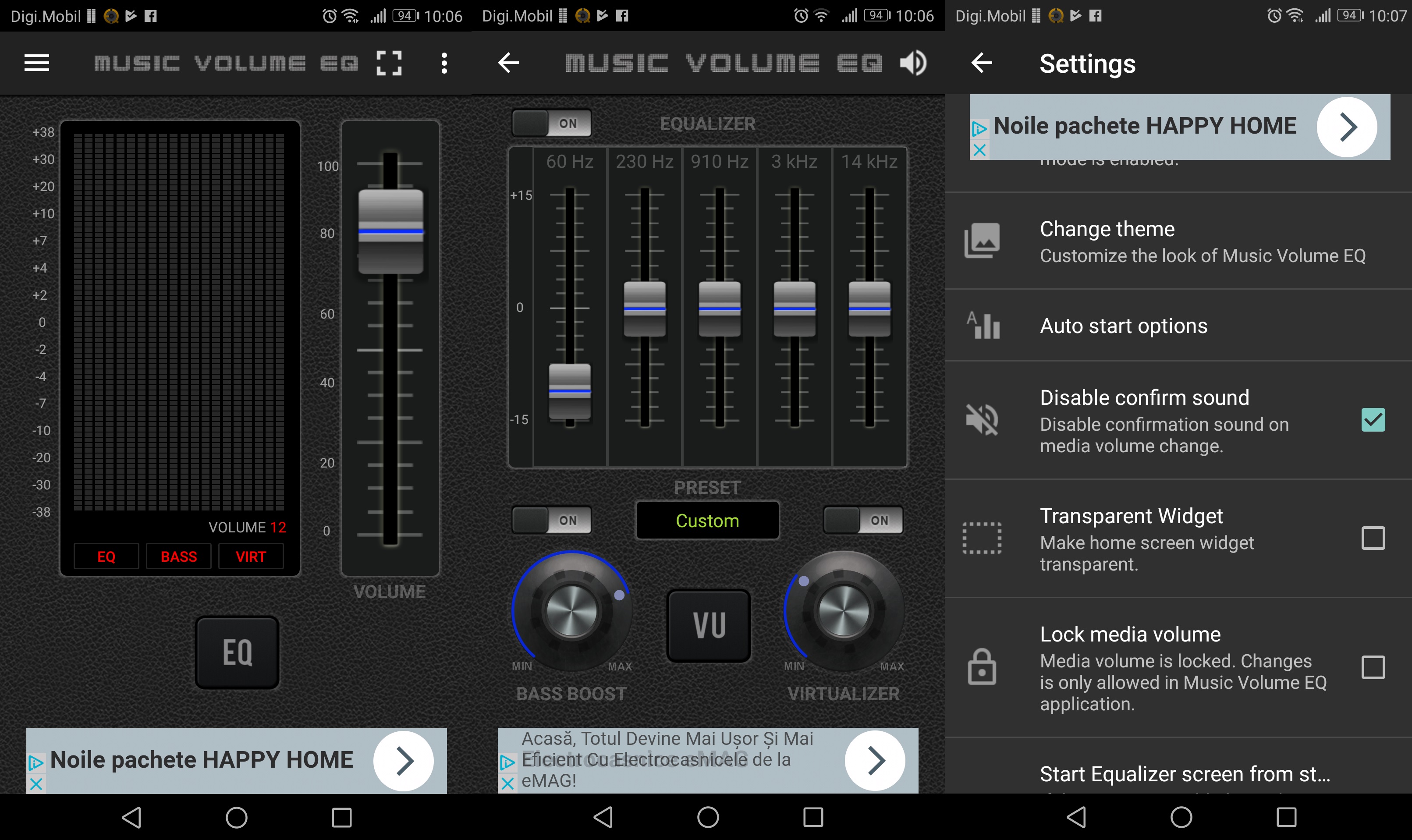Viewport: 1412px width, 840px height.
Task: Tap the red BASS indicator button
Action: 179,556
